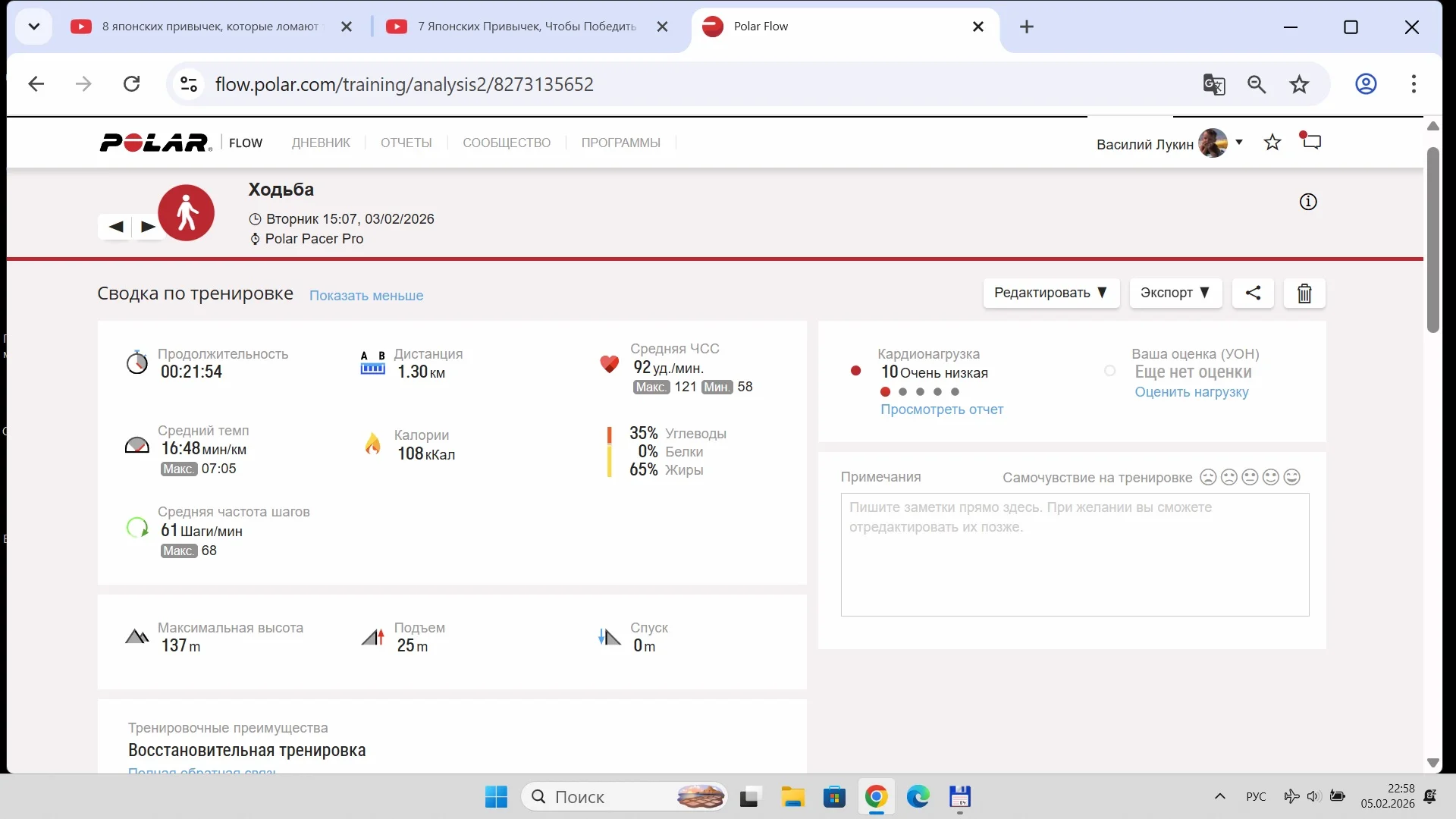Click the Просмотреть отчет link
The height and width of the screenshot is (819, 1456).
click(942, 409)
